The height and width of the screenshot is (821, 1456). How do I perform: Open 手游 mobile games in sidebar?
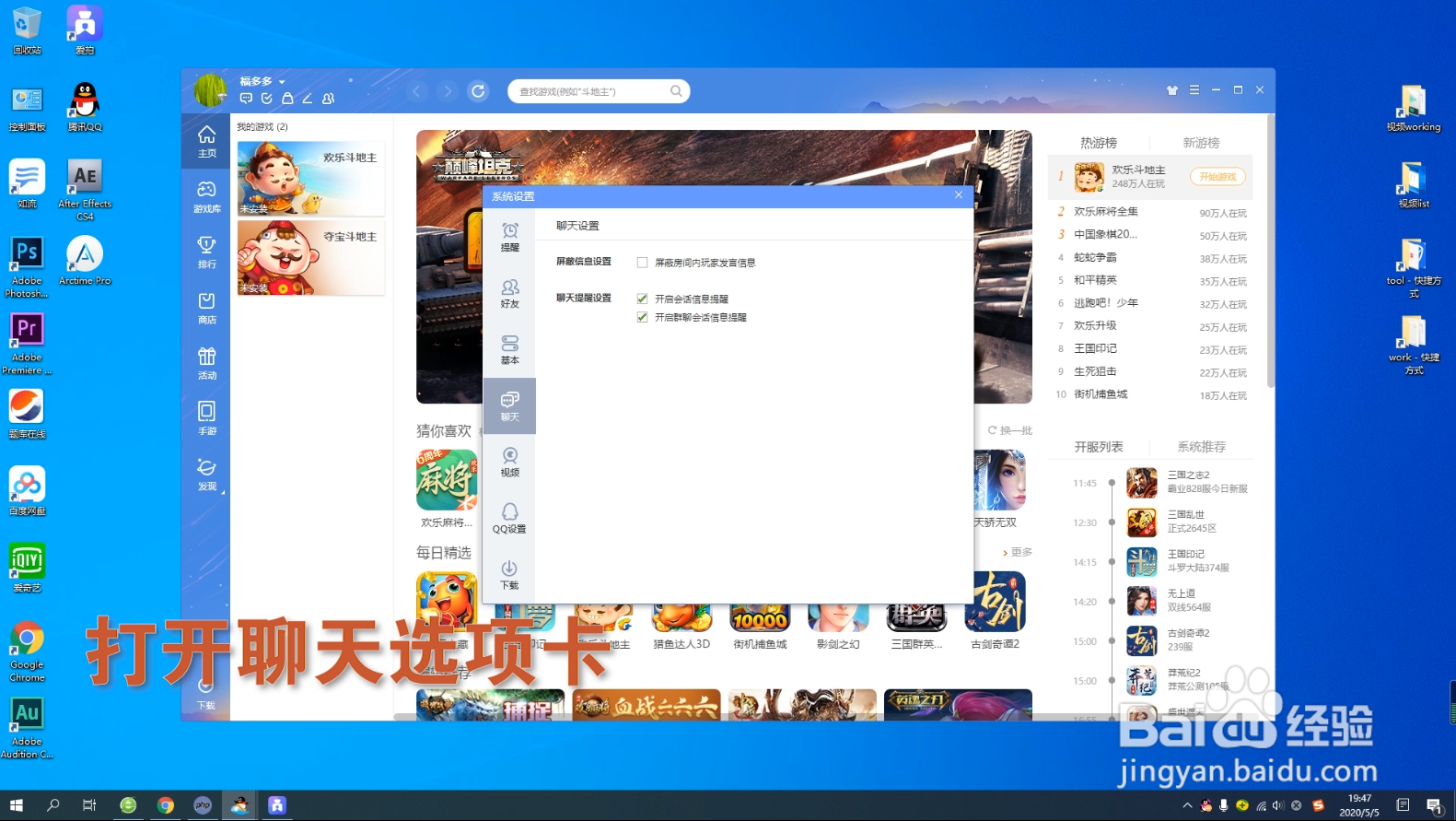coord(206,418)
